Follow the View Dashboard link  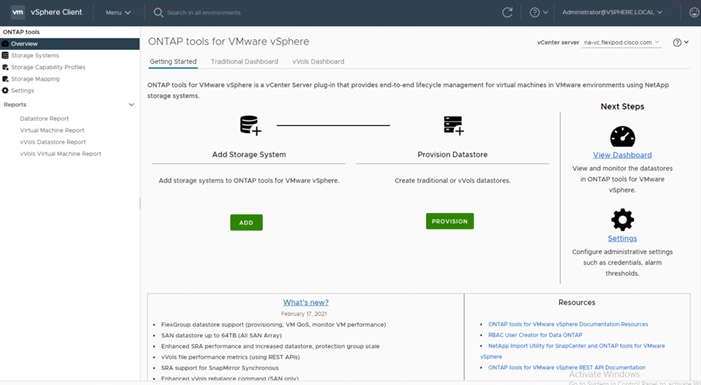click(622, 155)
